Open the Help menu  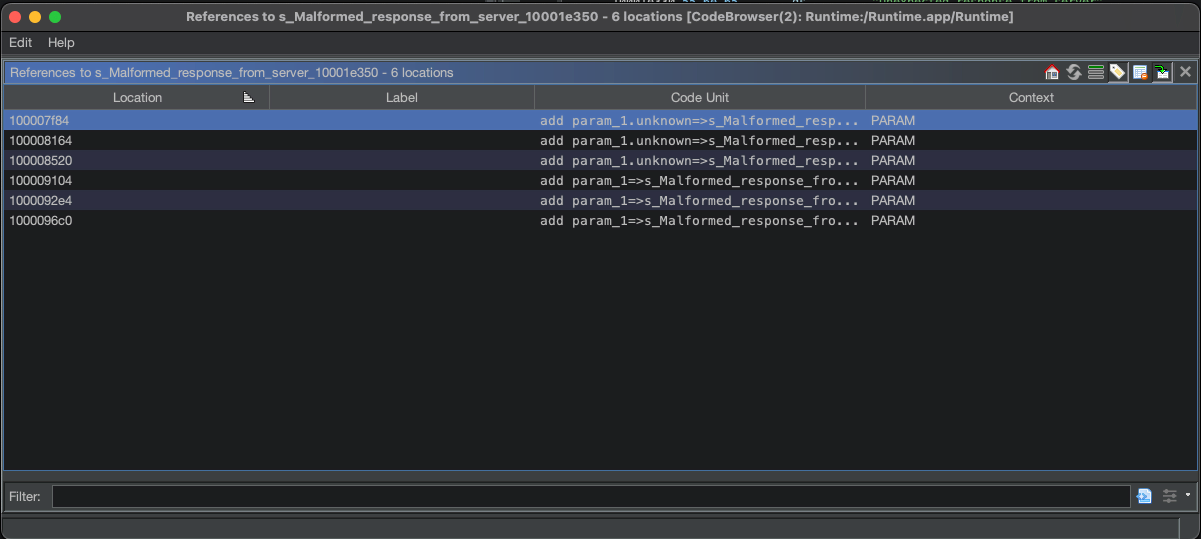(x=61, y=43)
